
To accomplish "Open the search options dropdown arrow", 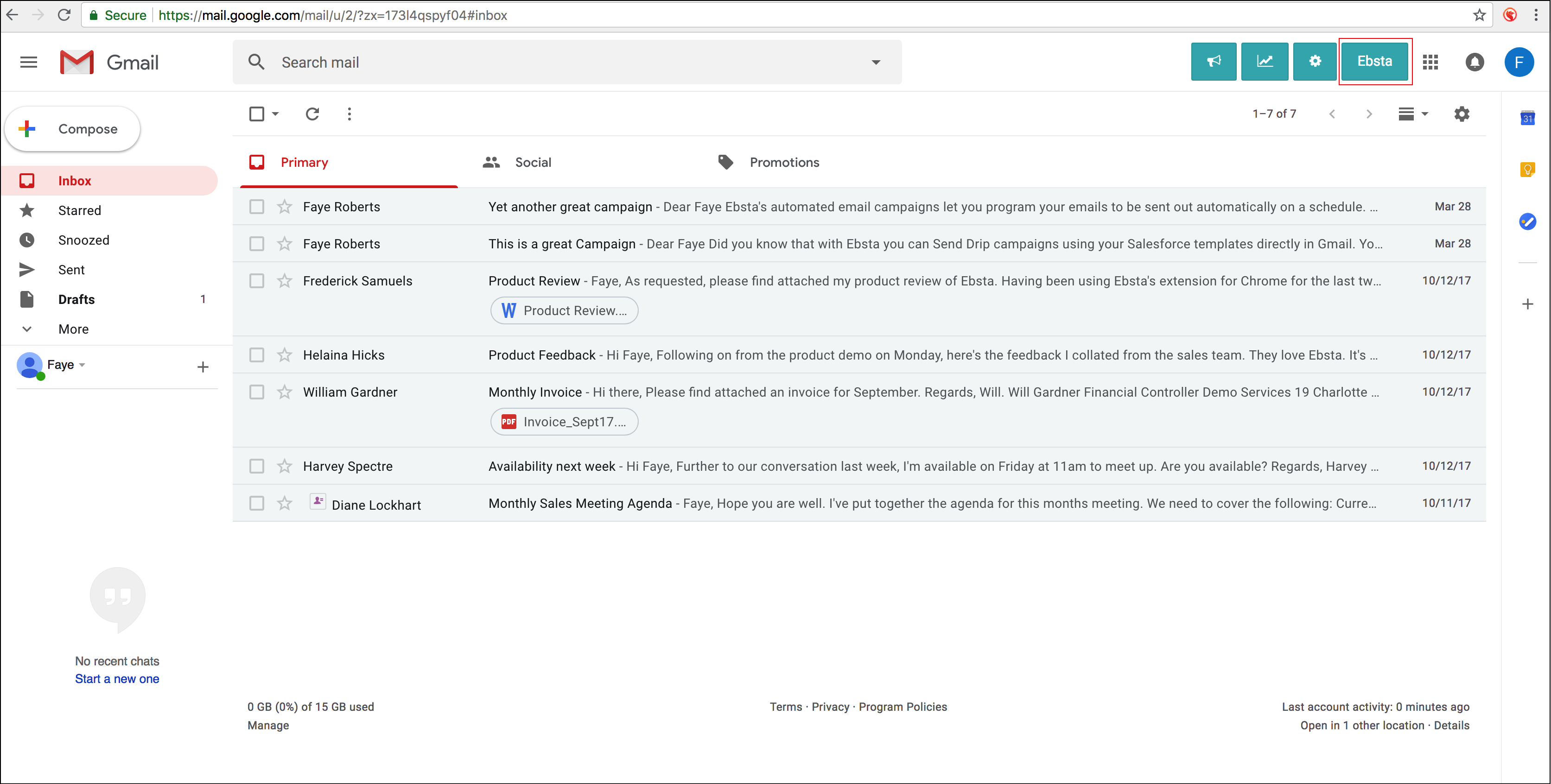I will [x=876, y=62].
